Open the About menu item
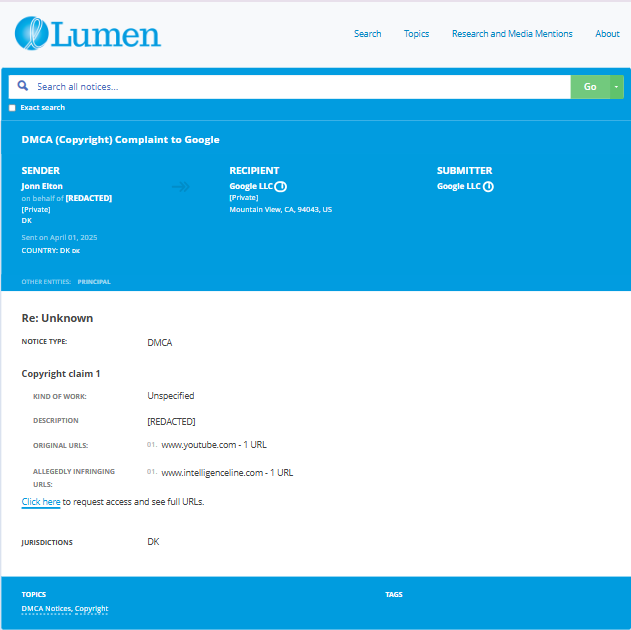The image size is (631, 630). 607,34
